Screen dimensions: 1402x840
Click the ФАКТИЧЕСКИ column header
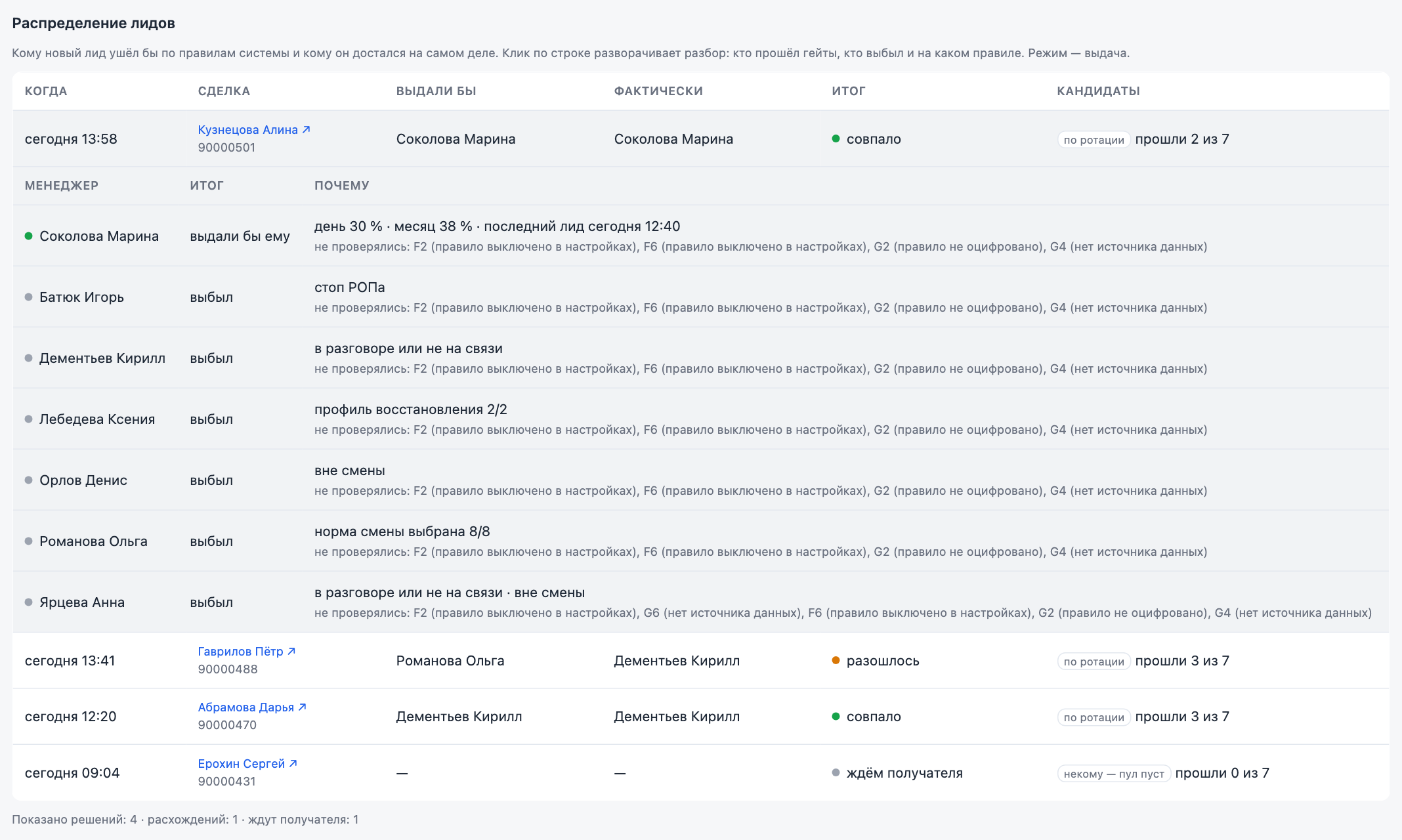658,91
